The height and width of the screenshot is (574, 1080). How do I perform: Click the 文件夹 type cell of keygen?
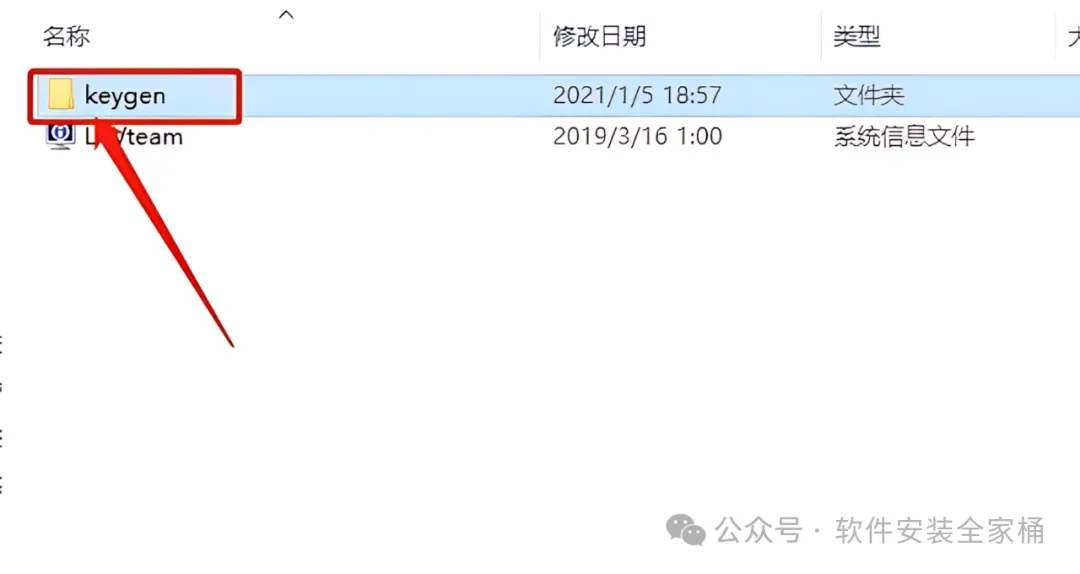pyautogui.click(x=869, y=95)
